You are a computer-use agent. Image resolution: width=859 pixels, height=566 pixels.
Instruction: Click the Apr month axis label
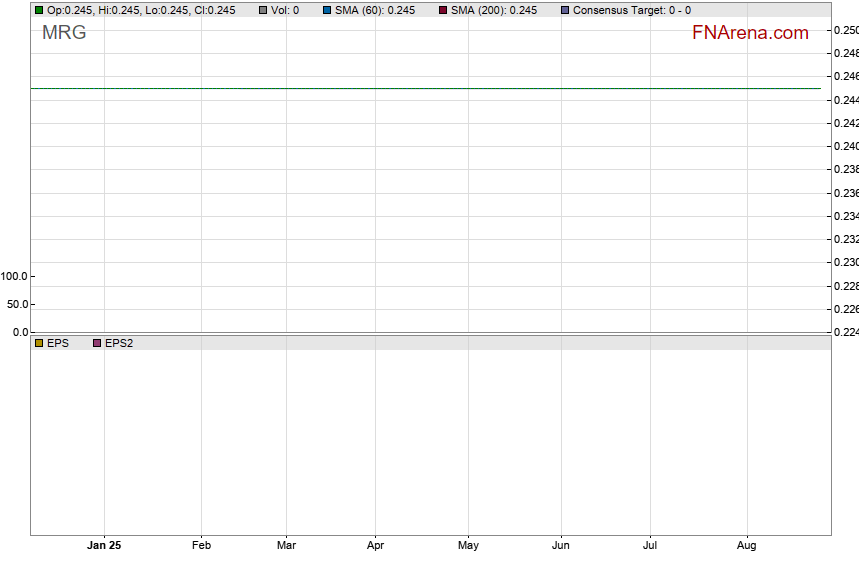pos(376,546)
